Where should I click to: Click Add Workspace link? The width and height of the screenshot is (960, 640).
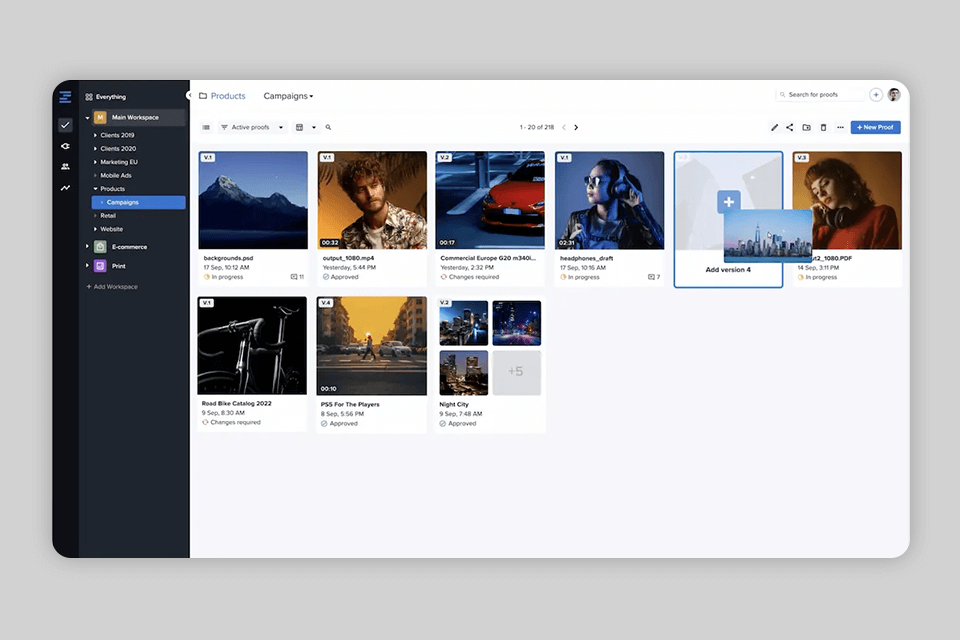(112, 287)
